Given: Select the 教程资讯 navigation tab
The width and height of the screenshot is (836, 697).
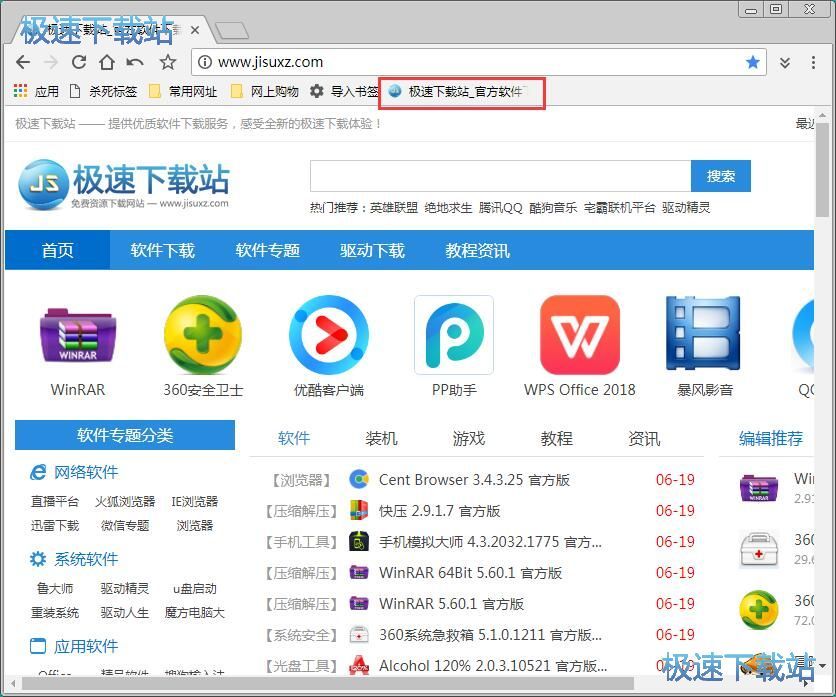Looking at the screenshot, I should tap(478, 250).
